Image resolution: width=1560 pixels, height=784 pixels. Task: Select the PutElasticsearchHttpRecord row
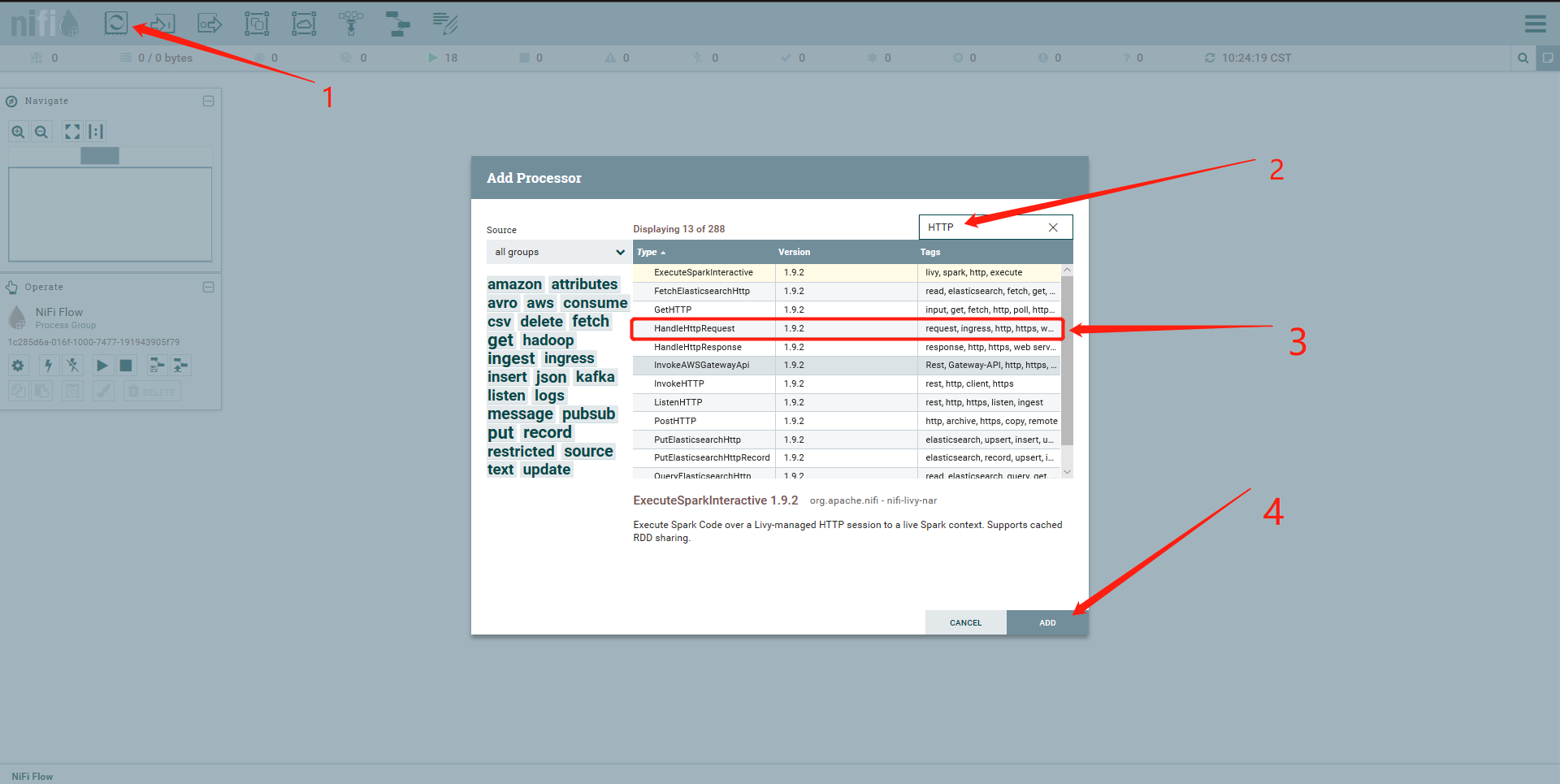(847, 458)
